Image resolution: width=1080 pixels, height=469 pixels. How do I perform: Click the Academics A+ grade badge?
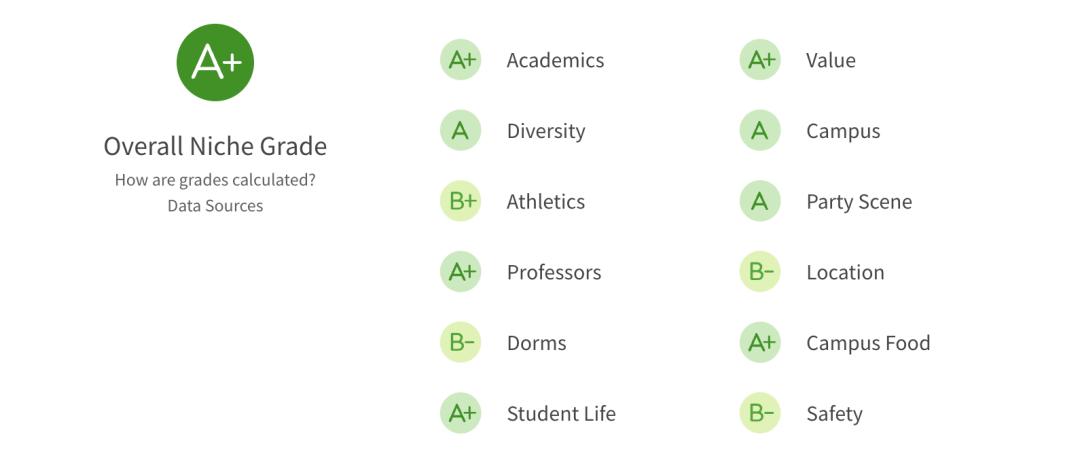point(461,60)
